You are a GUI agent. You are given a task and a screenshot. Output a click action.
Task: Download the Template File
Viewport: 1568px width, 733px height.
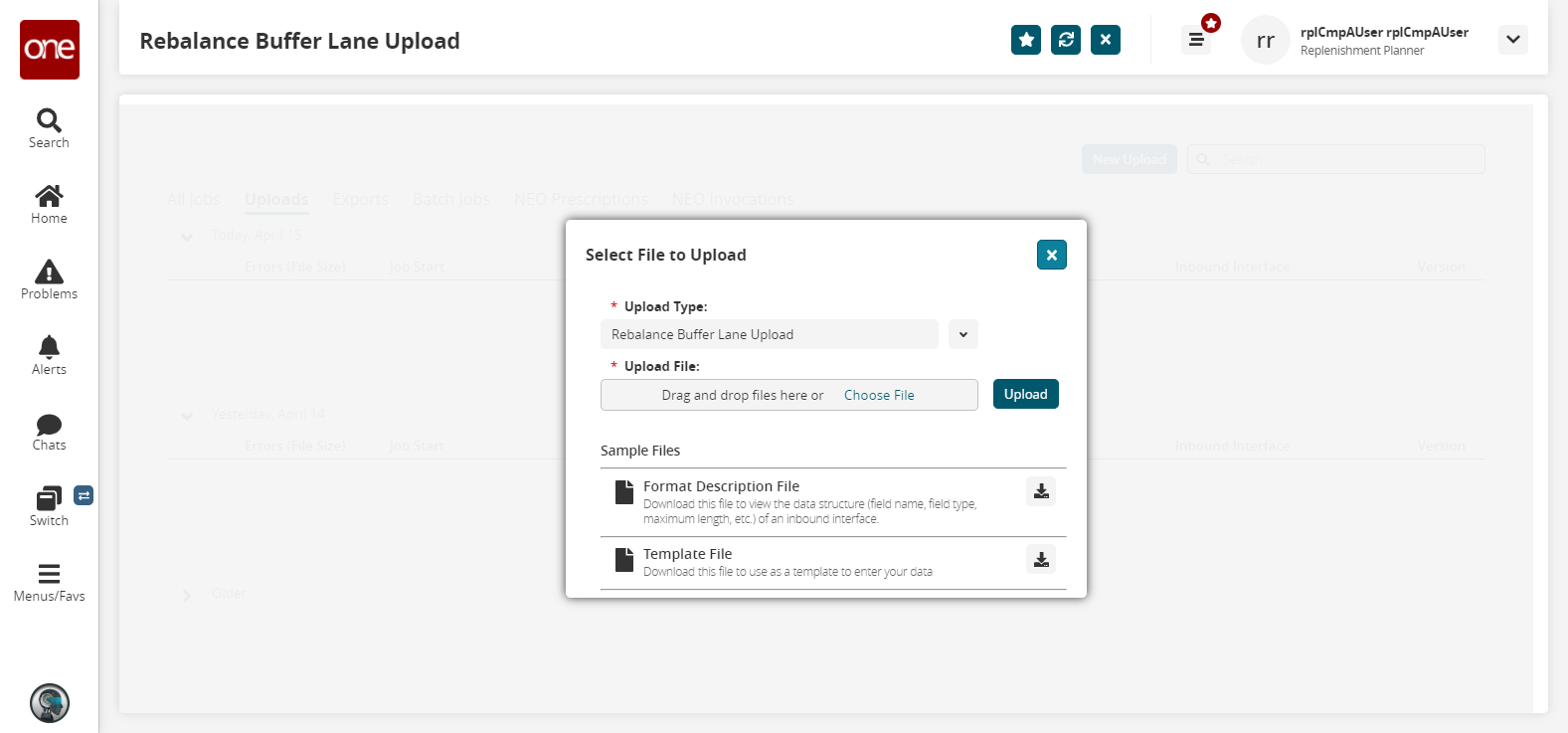(x=1041, y=559)
